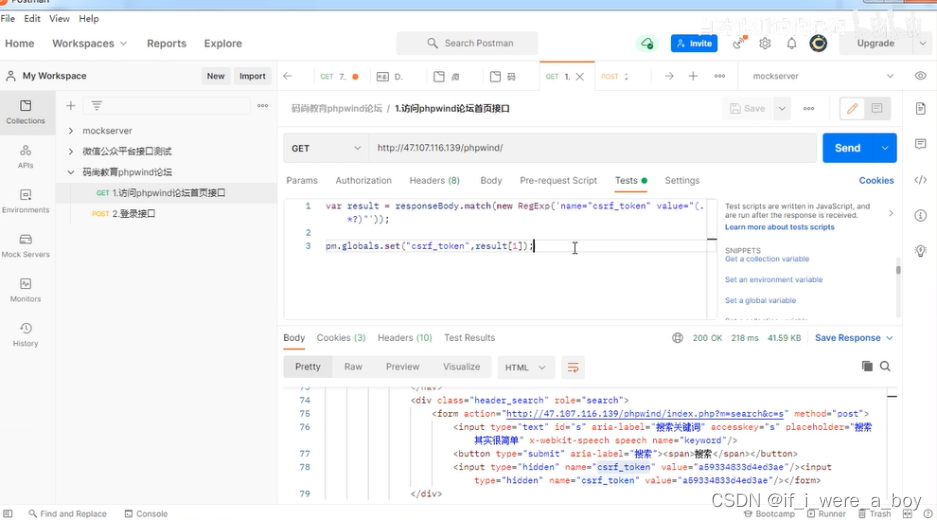The width and height of the screenshot is (937, 520).
Task: Click the plus icon to create collection
Action: point(71,106)
